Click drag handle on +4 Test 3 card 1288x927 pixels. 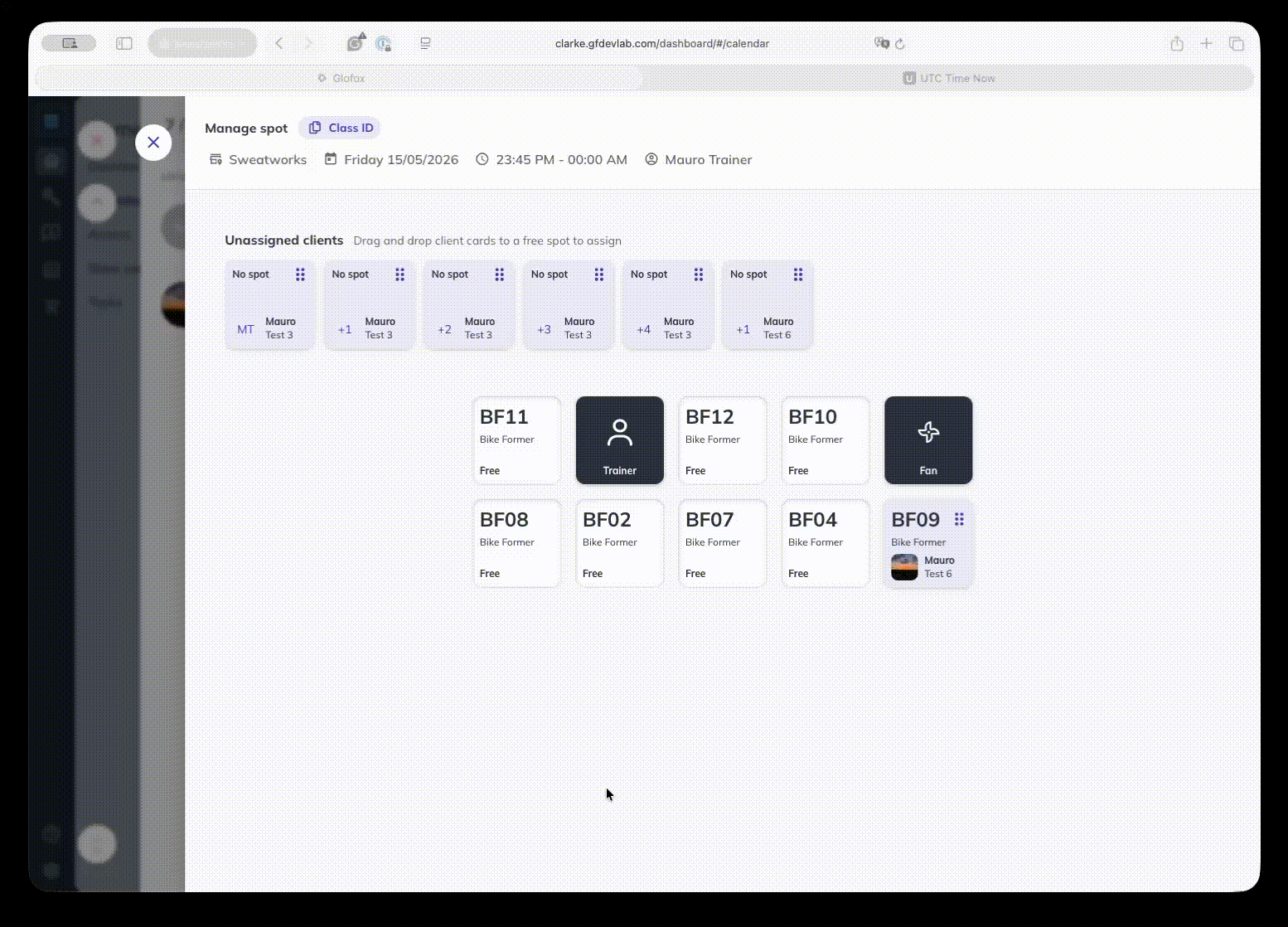(698, 274)
